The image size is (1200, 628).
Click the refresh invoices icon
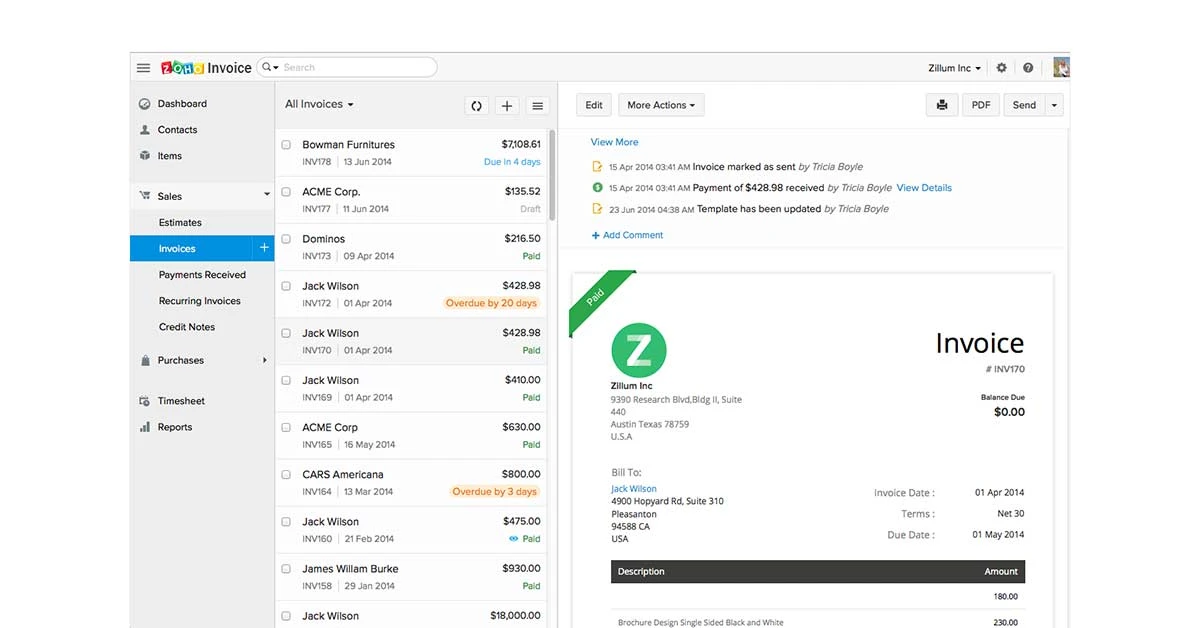(476, 105)
